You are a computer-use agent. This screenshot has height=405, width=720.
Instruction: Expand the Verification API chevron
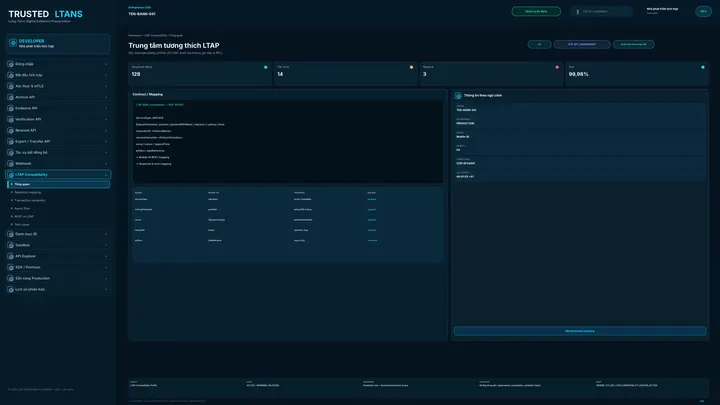pos(106,119)
